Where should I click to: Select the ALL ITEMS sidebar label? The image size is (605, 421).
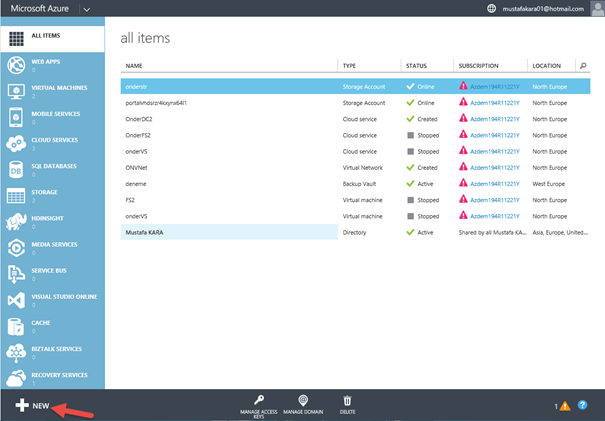pyautogui.click(x=46, y=36)
